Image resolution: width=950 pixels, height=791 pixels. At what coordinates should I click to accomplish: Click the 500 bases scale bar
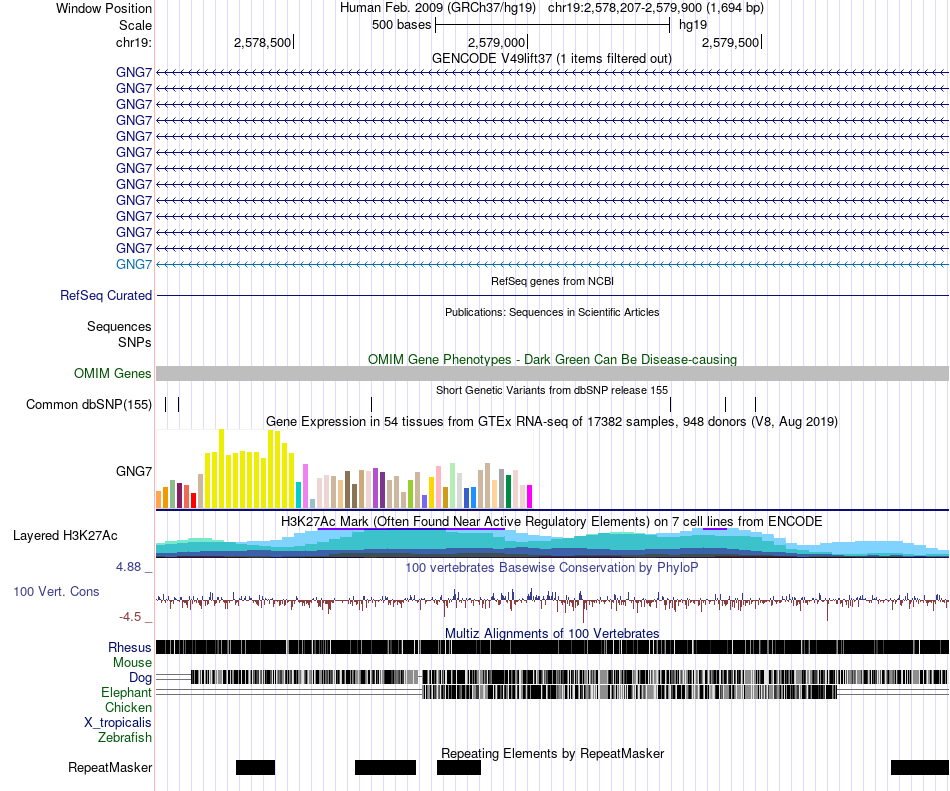click(x=553, y=25)
